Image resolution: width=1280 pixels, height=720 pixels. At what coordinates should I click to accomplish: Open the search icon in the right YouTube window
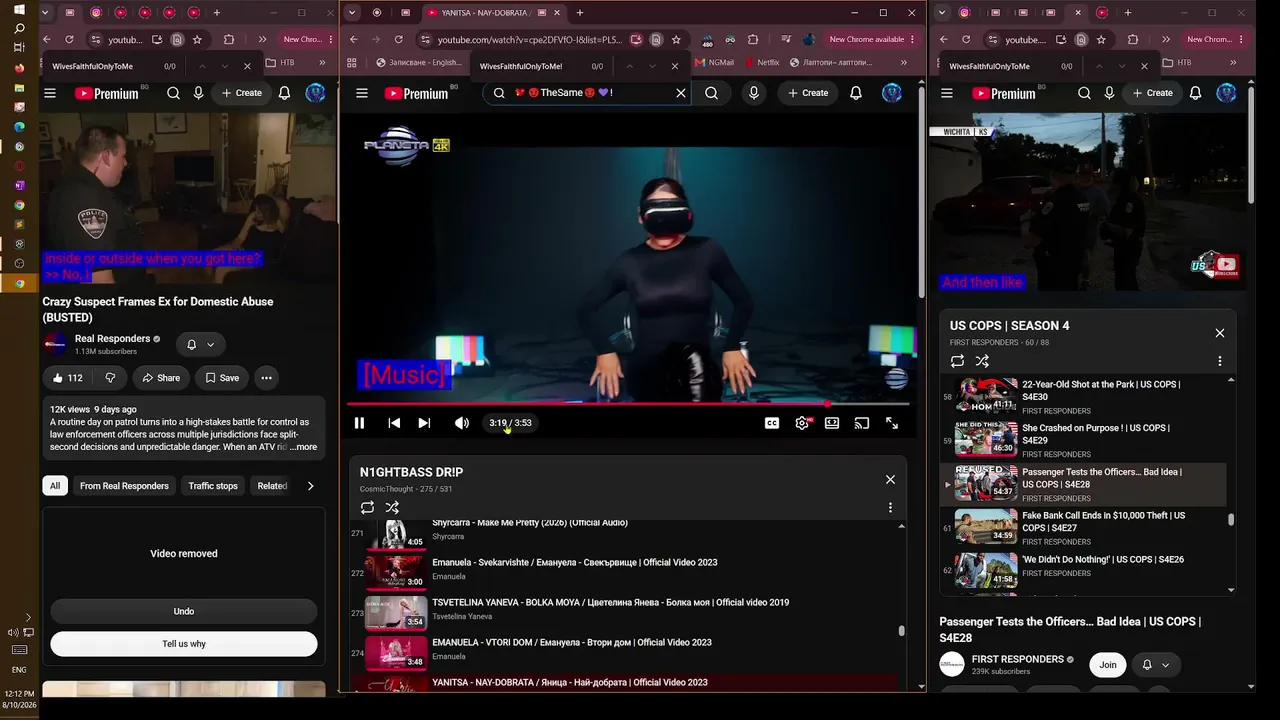pyautogui.click(x=1084, y=93)
